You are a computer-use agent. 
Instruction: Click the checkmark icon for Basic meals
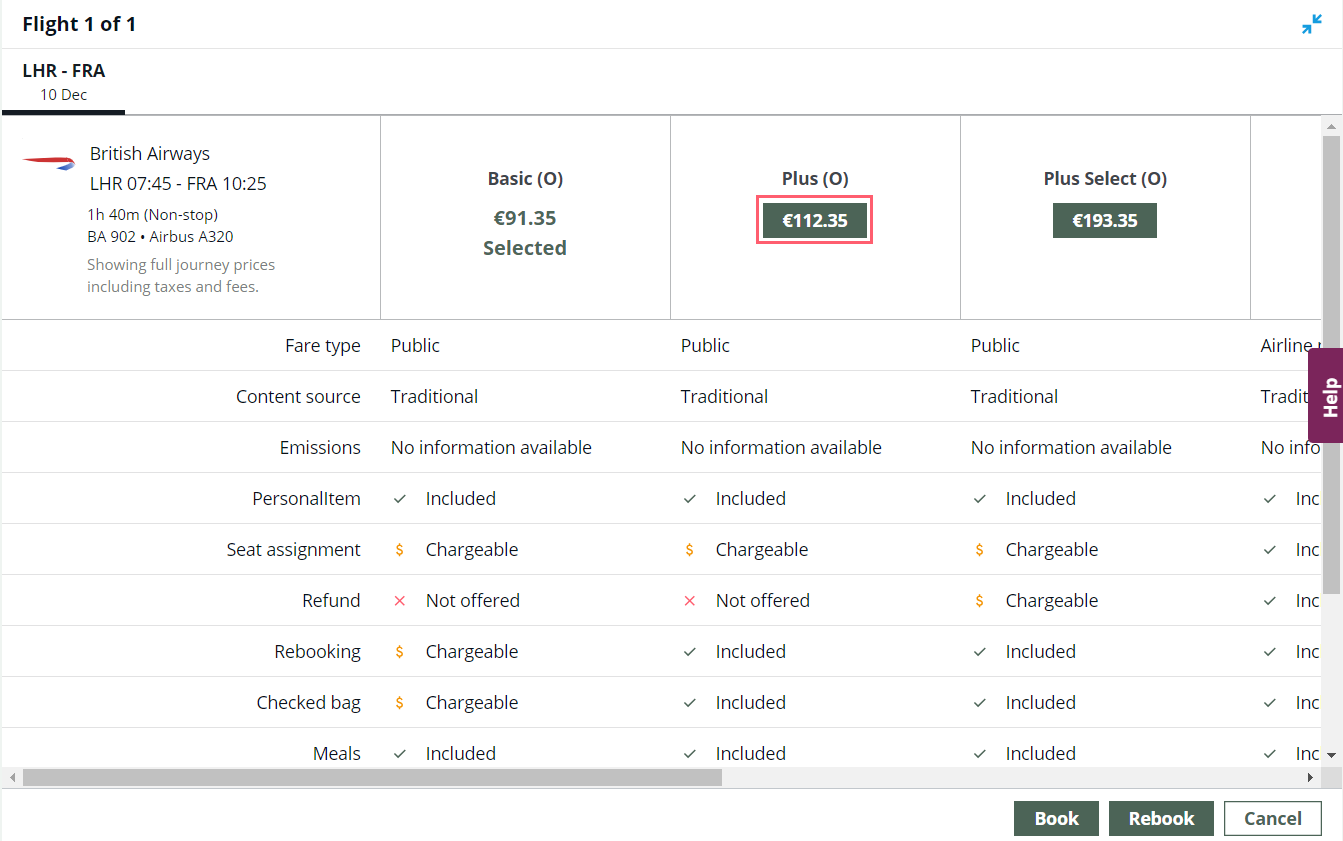(x=400, y=754)
